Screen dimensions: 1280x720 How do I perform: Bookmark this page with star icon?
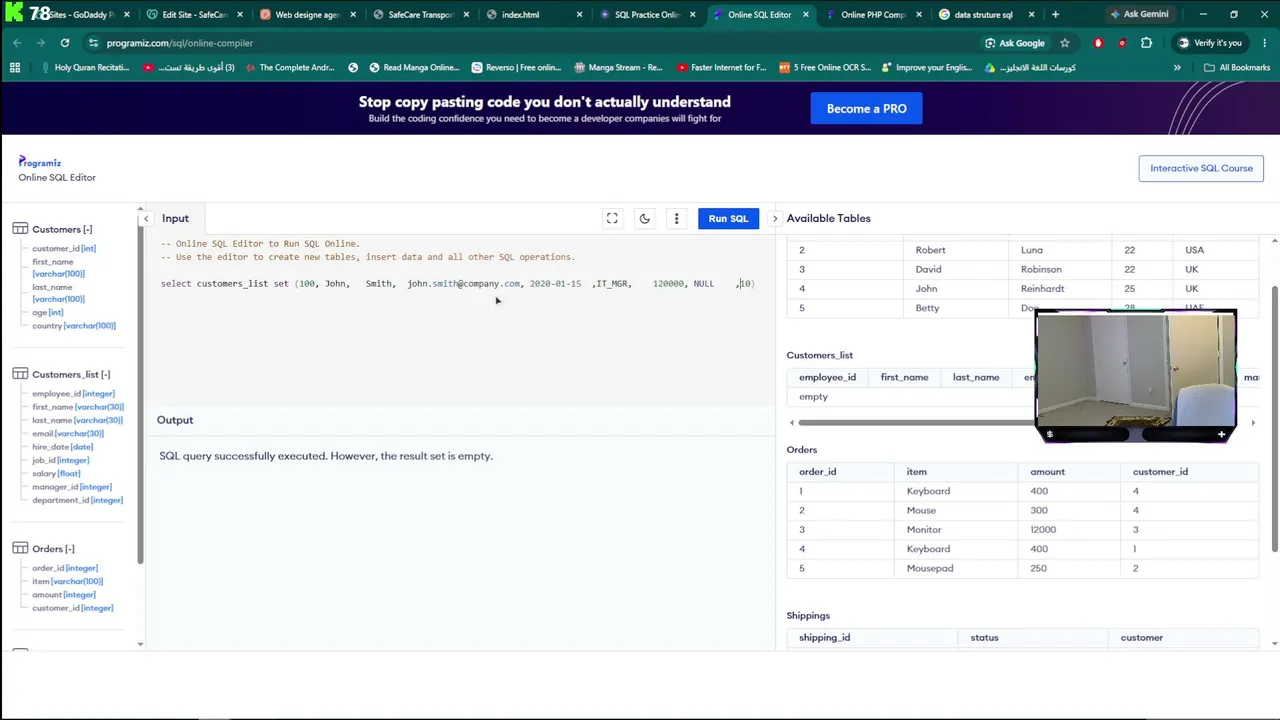point(1064,43)
